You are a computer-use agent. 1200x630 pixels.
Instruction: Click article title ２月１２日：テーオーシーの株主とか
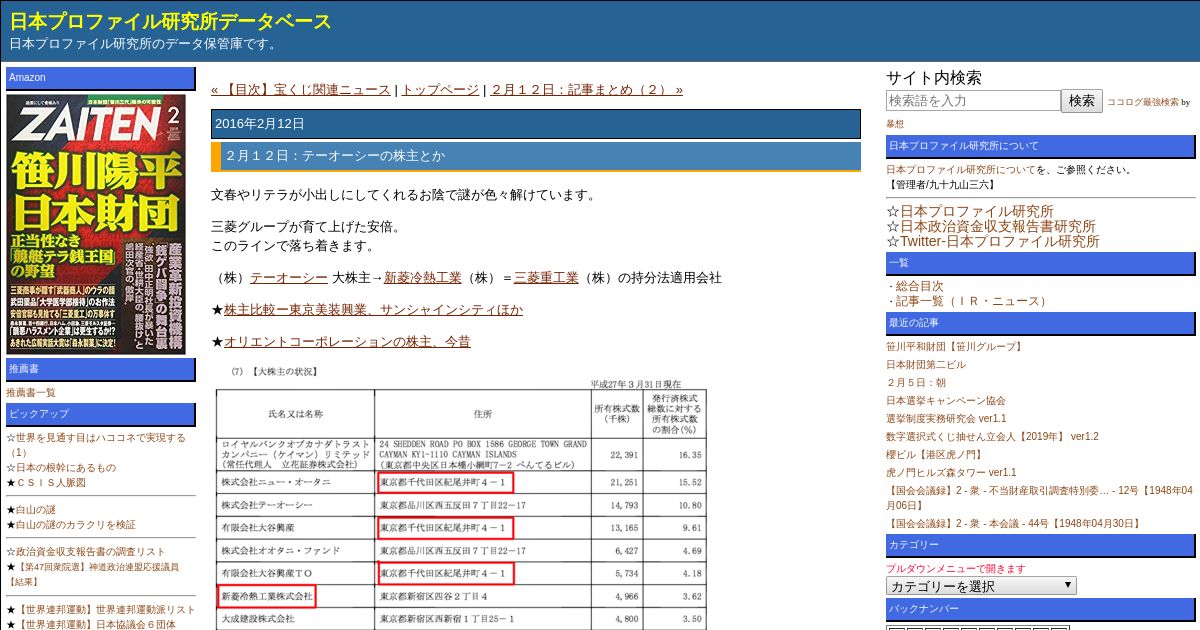click(336, 156)
